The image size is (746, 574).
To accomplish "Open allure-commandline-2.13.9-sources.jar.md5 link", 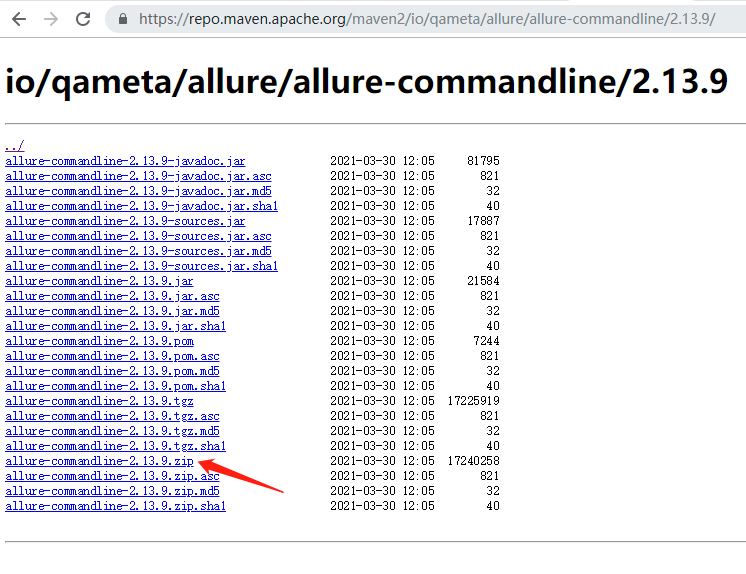I will 138,251.
